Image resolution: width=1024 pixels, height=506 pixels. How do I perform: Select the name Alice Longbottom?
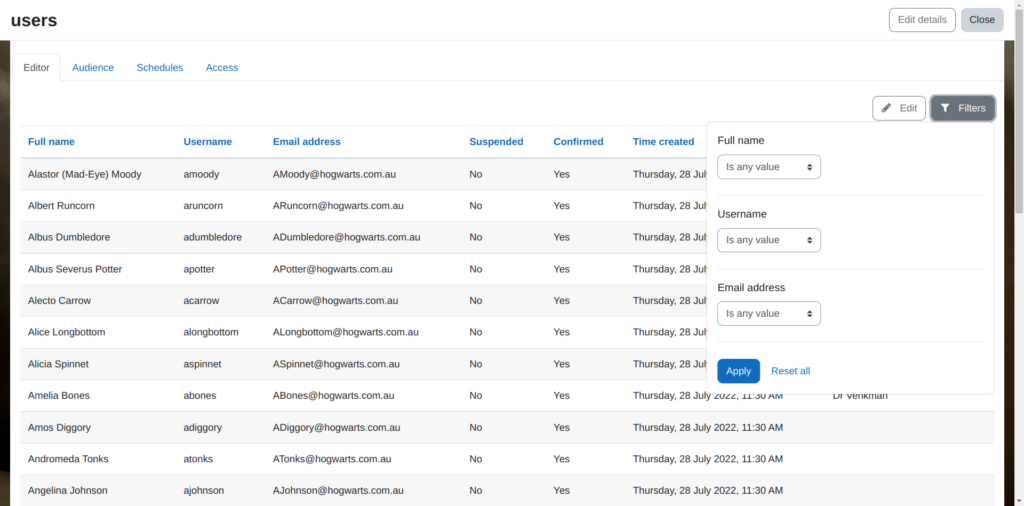pyautogui.click(x=67, y=332)
